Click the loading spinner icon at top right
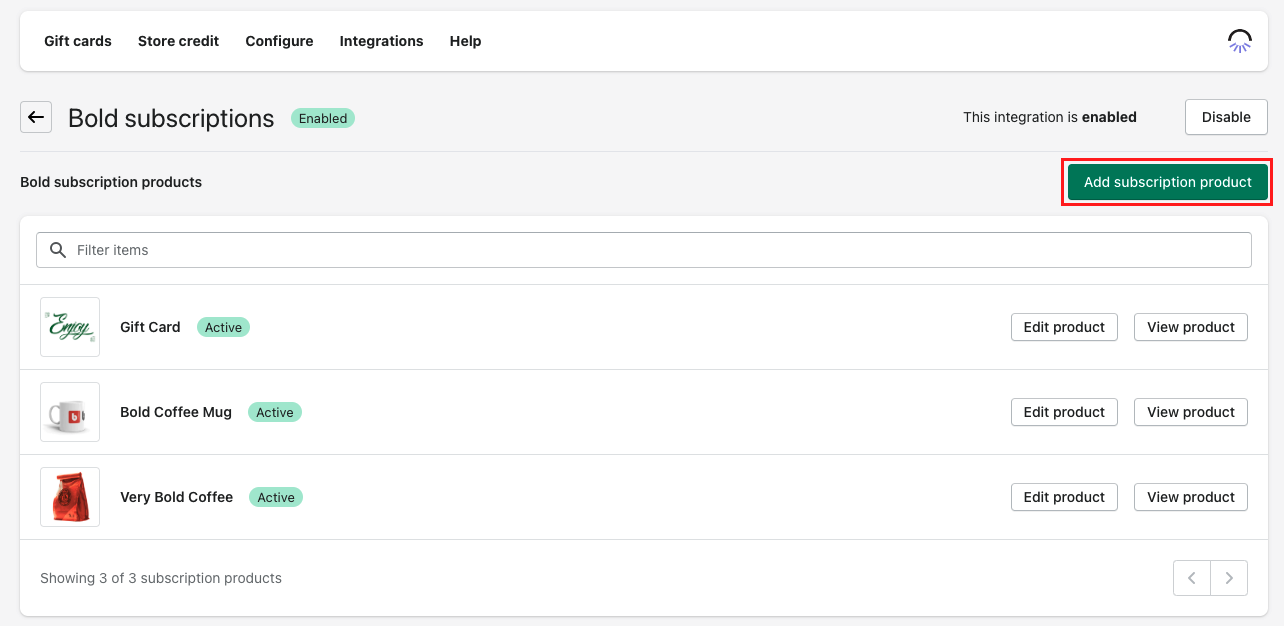Screen dimensions: 1284x626 (x=1240, y=41)
